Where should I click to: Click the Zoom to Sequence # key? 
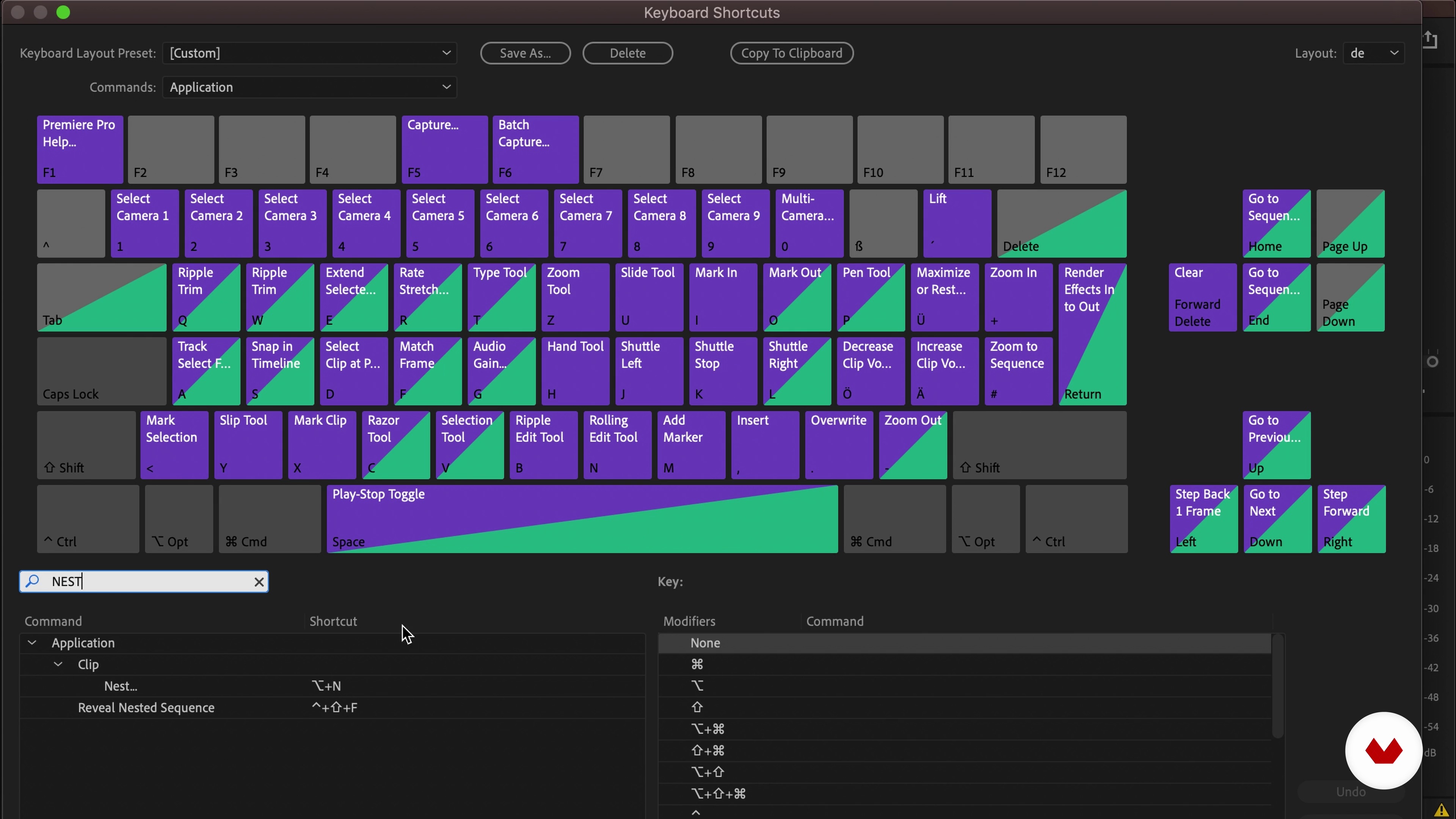(1018, 371)
